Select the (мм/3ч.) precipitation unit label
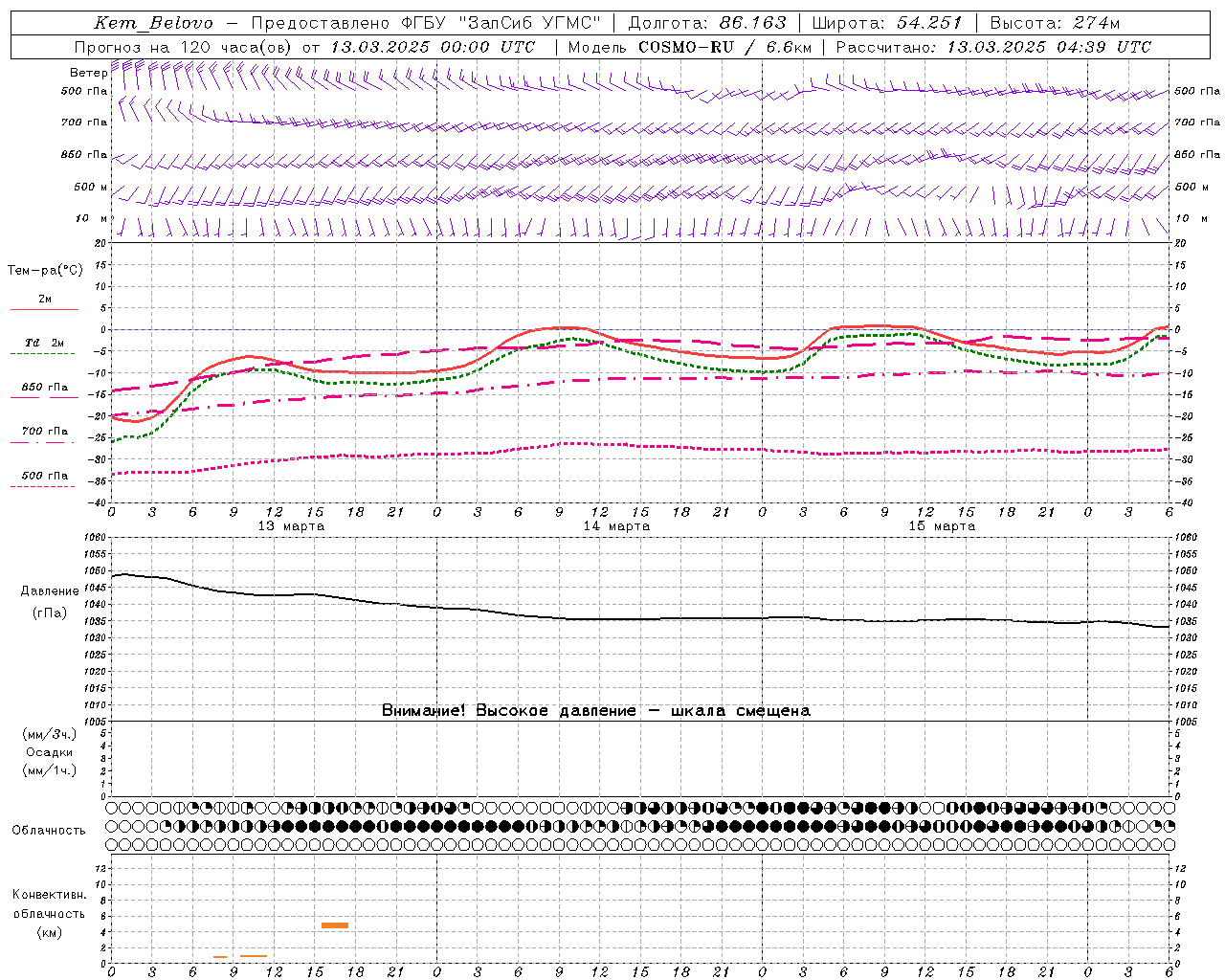The width and height of the screenshot is (1225, 980). 49,734
